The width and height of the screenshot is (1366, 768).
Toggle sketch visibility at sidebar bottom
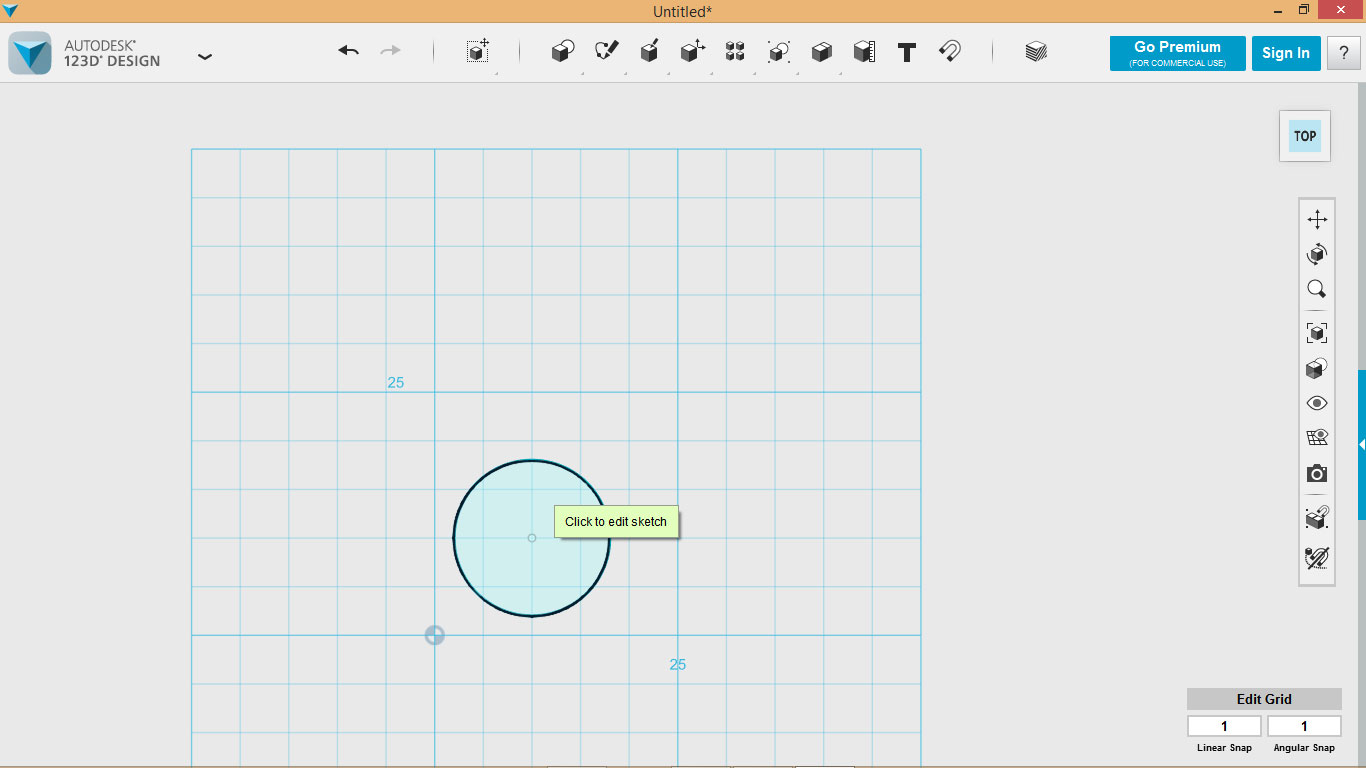click(1316, 558)
